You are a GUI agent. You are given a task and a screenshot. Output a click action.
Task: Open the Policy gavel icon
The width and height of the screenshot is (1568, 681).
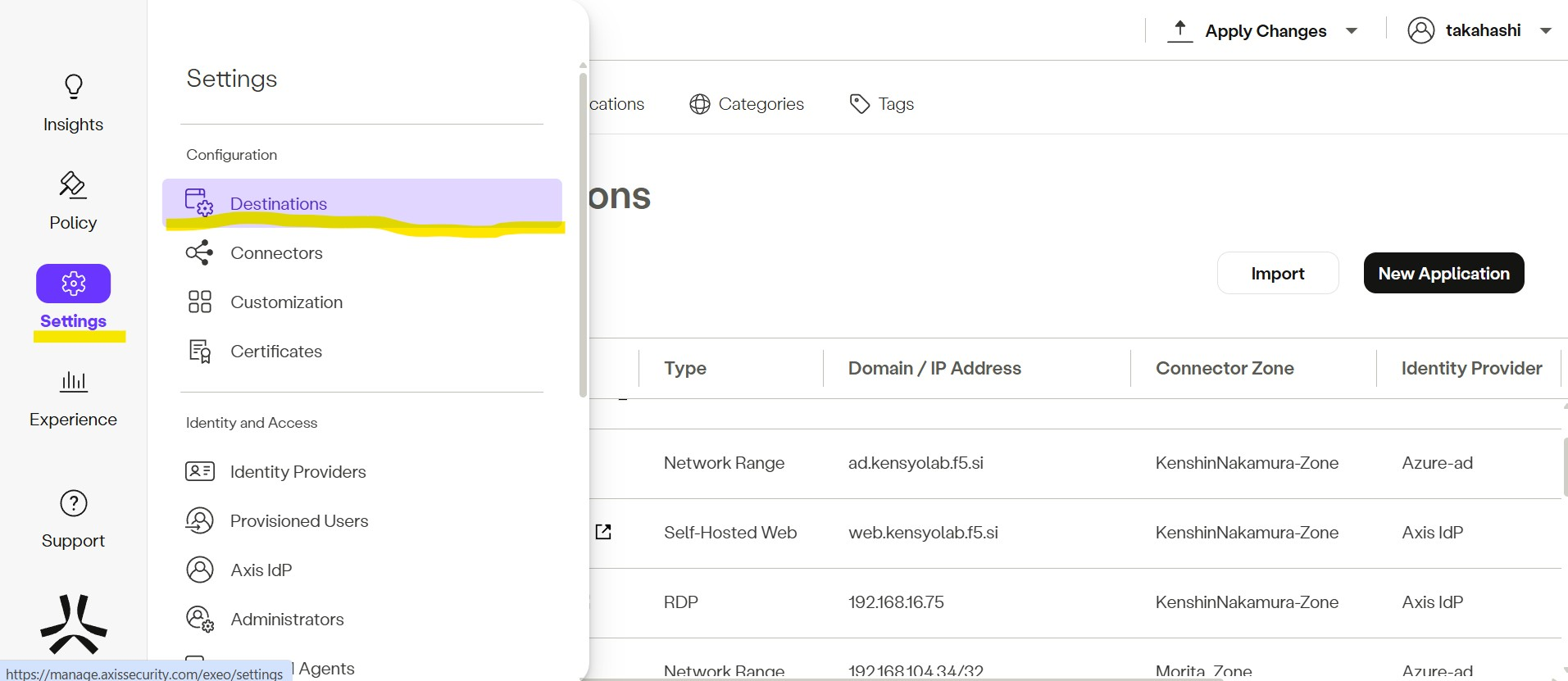pyautogui.click(x=73, y=185)
